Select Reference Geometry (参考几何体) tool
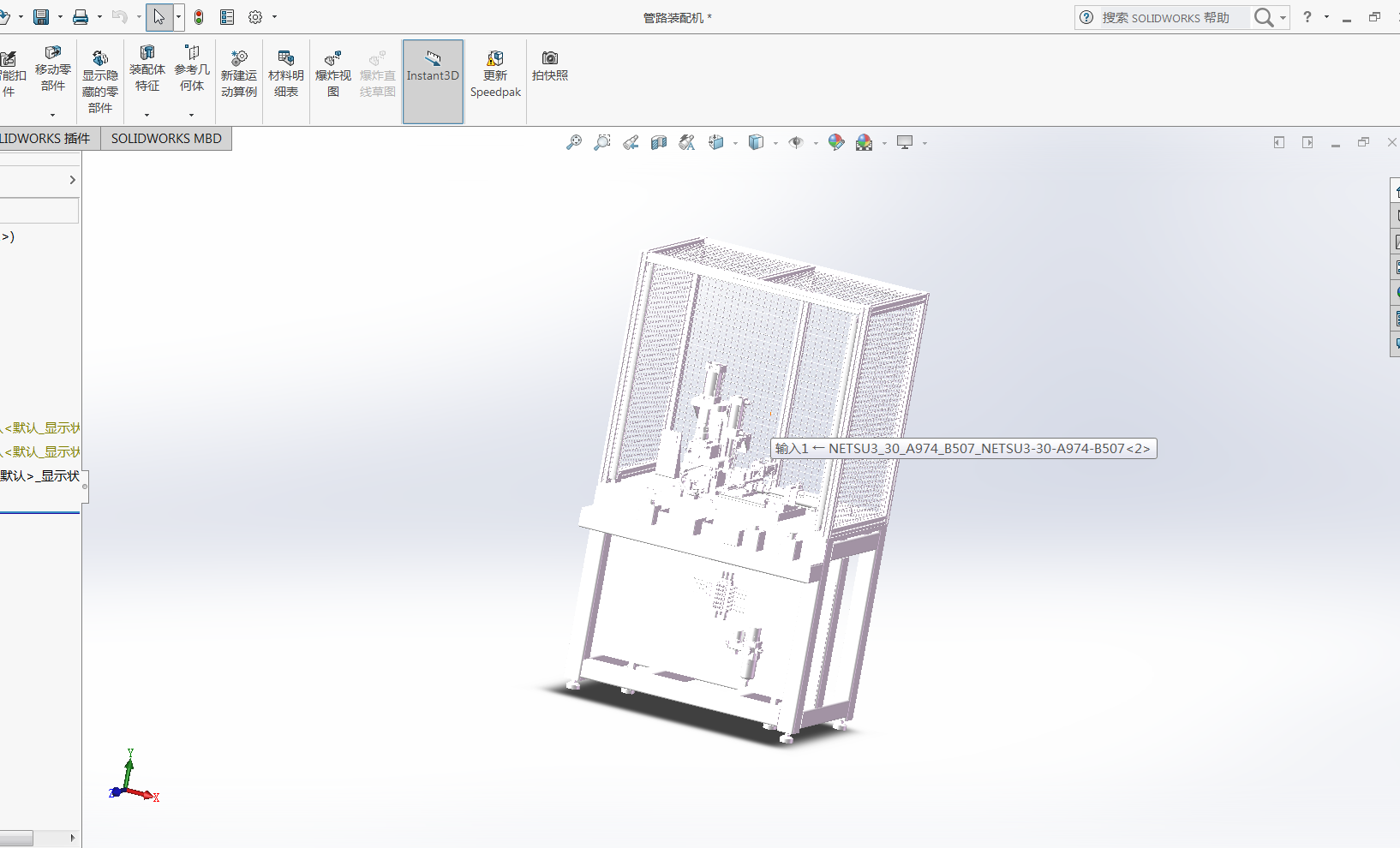The height and width of the screenshot is (848, 1400). pyautogui.click(x=192, y=69)
